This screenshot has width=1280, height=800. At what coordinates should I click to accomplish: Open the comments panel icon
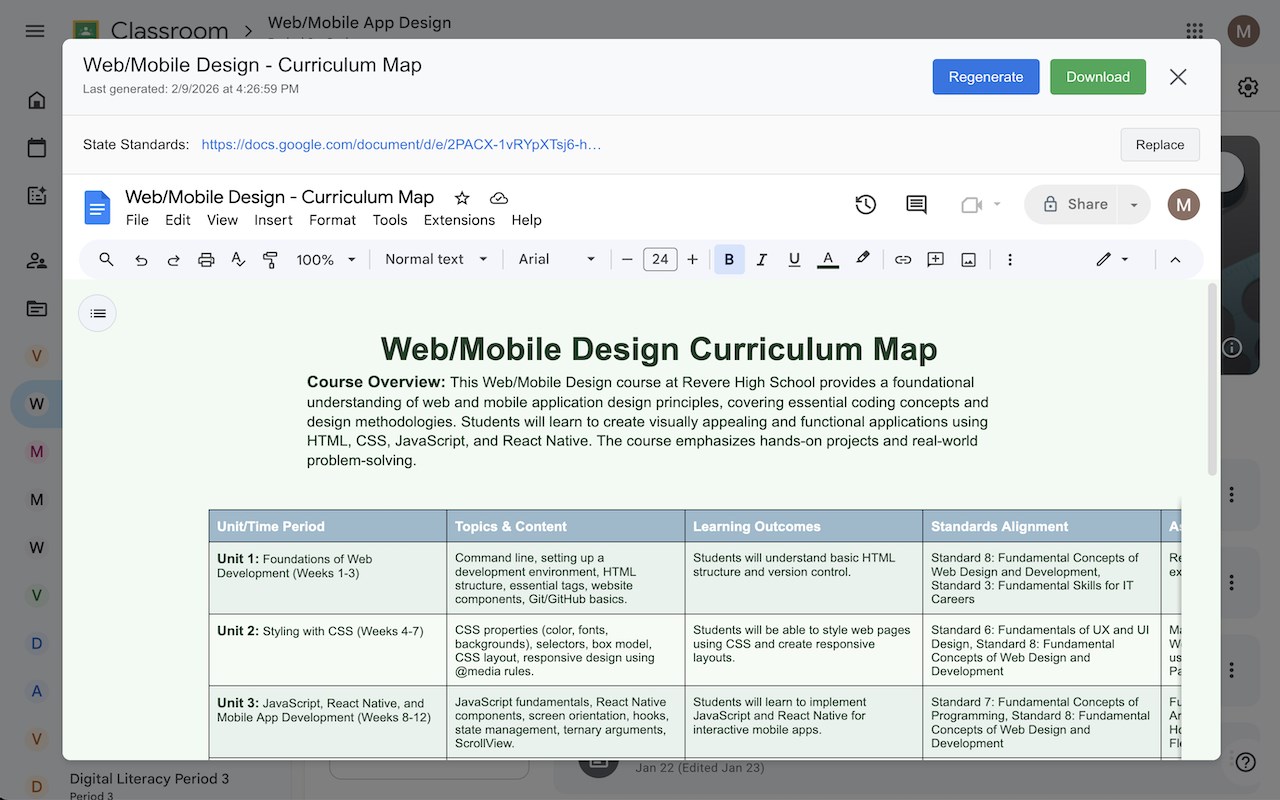tap(916, 204)
